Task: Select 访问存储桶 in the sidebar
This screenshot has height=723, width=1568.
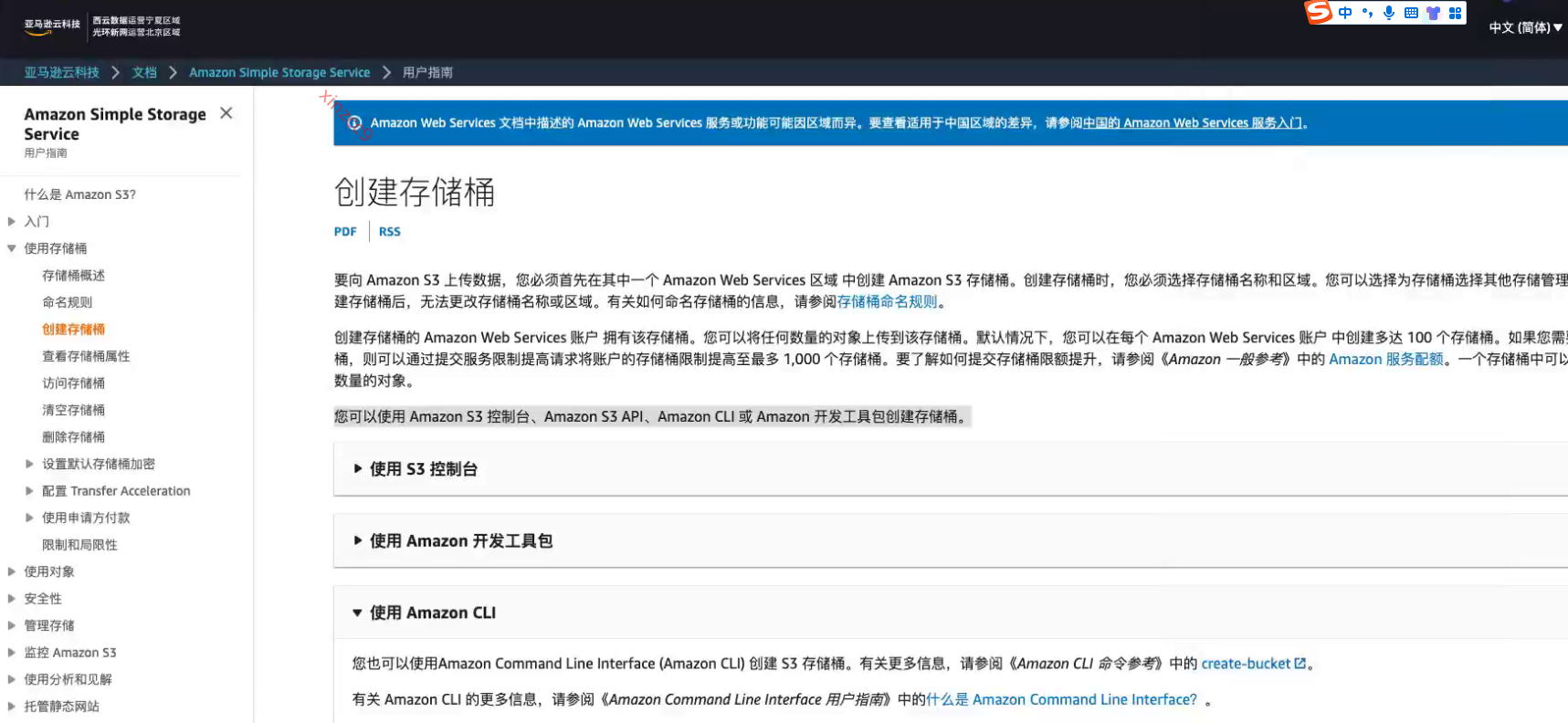Action: click(x=73, y=383)
